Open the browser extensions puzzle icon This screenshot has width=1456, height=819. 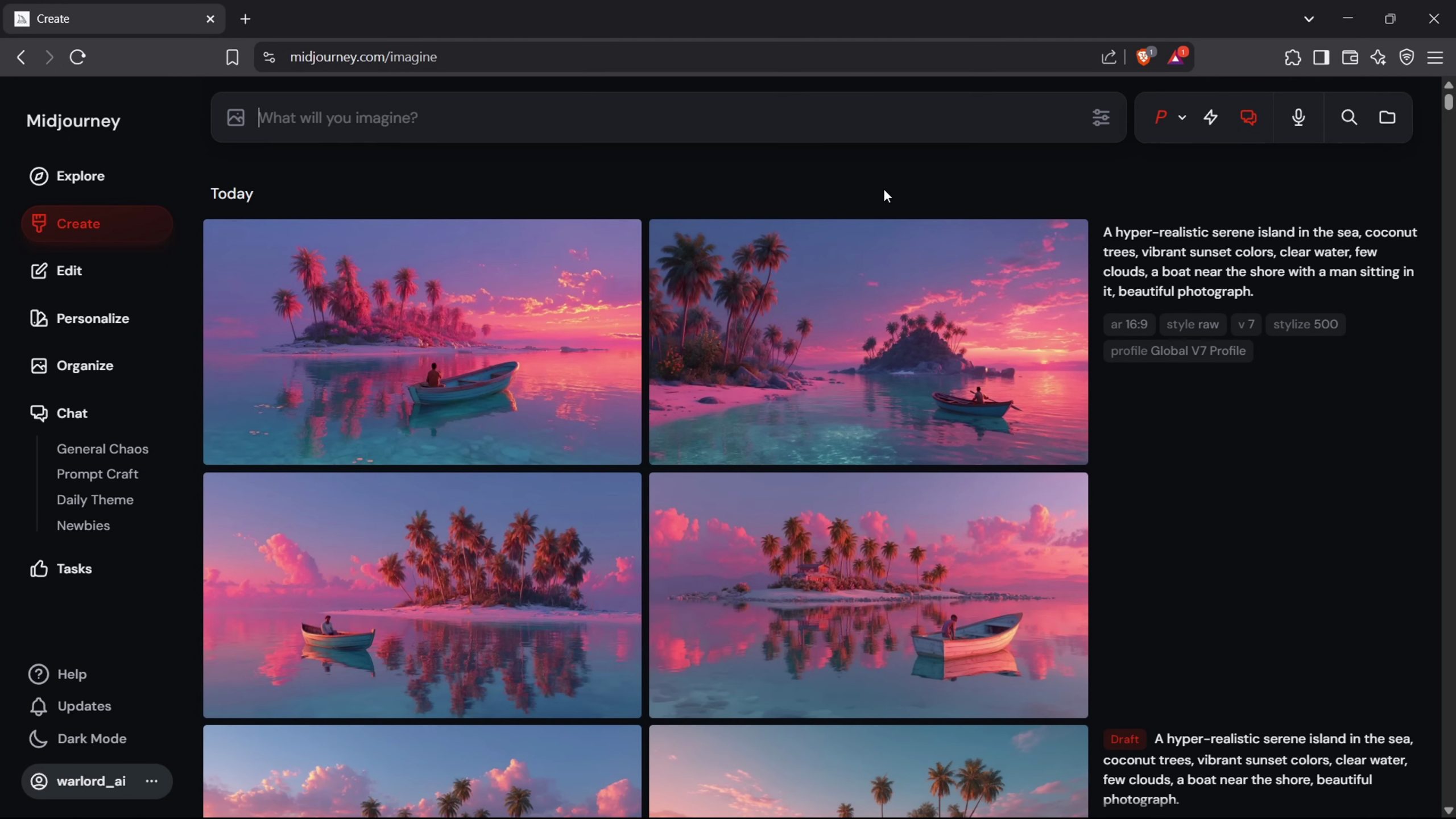click(1292, 57)
